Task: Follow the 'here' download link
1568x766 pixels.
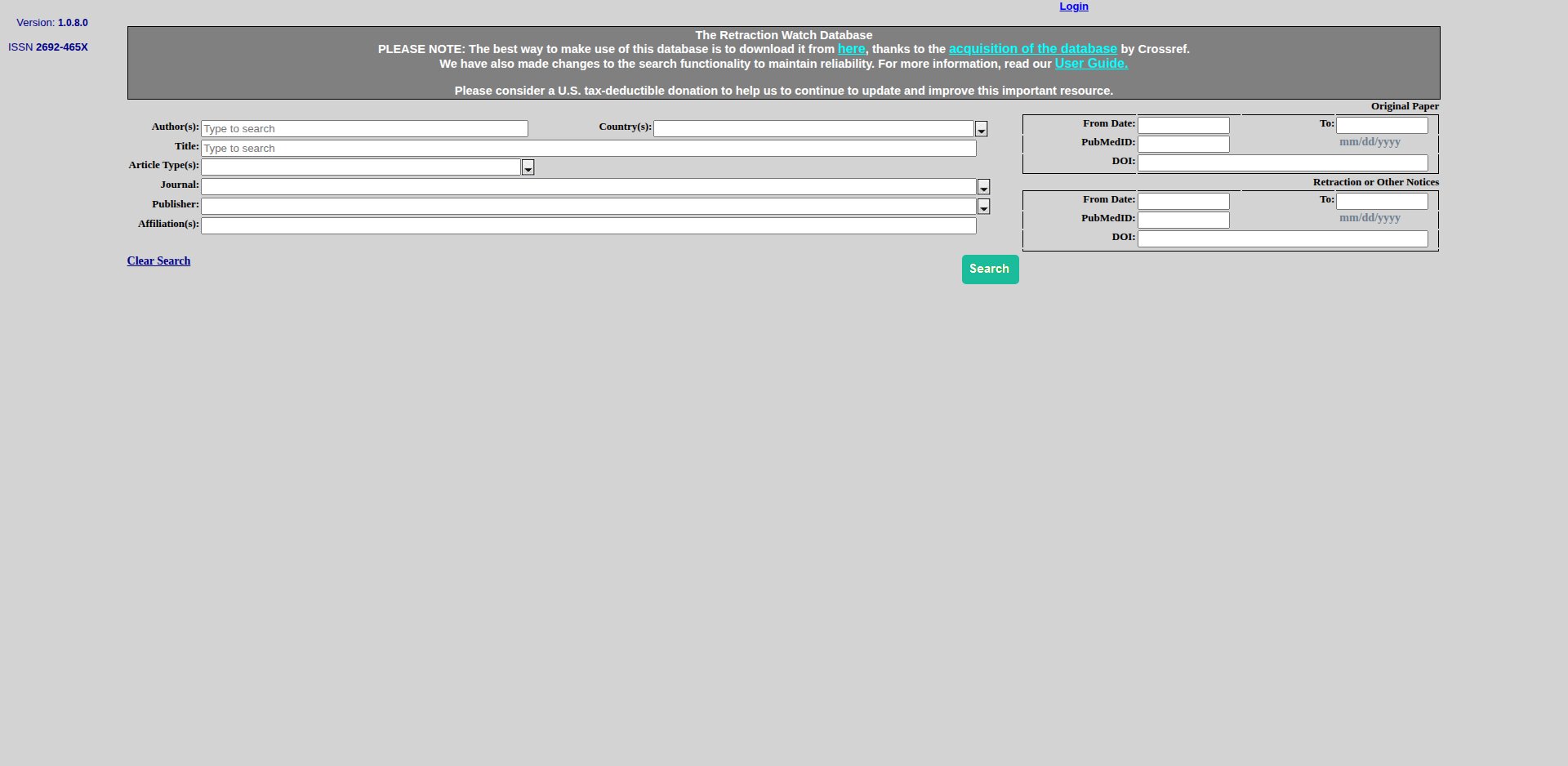Action: pos(851,49)
